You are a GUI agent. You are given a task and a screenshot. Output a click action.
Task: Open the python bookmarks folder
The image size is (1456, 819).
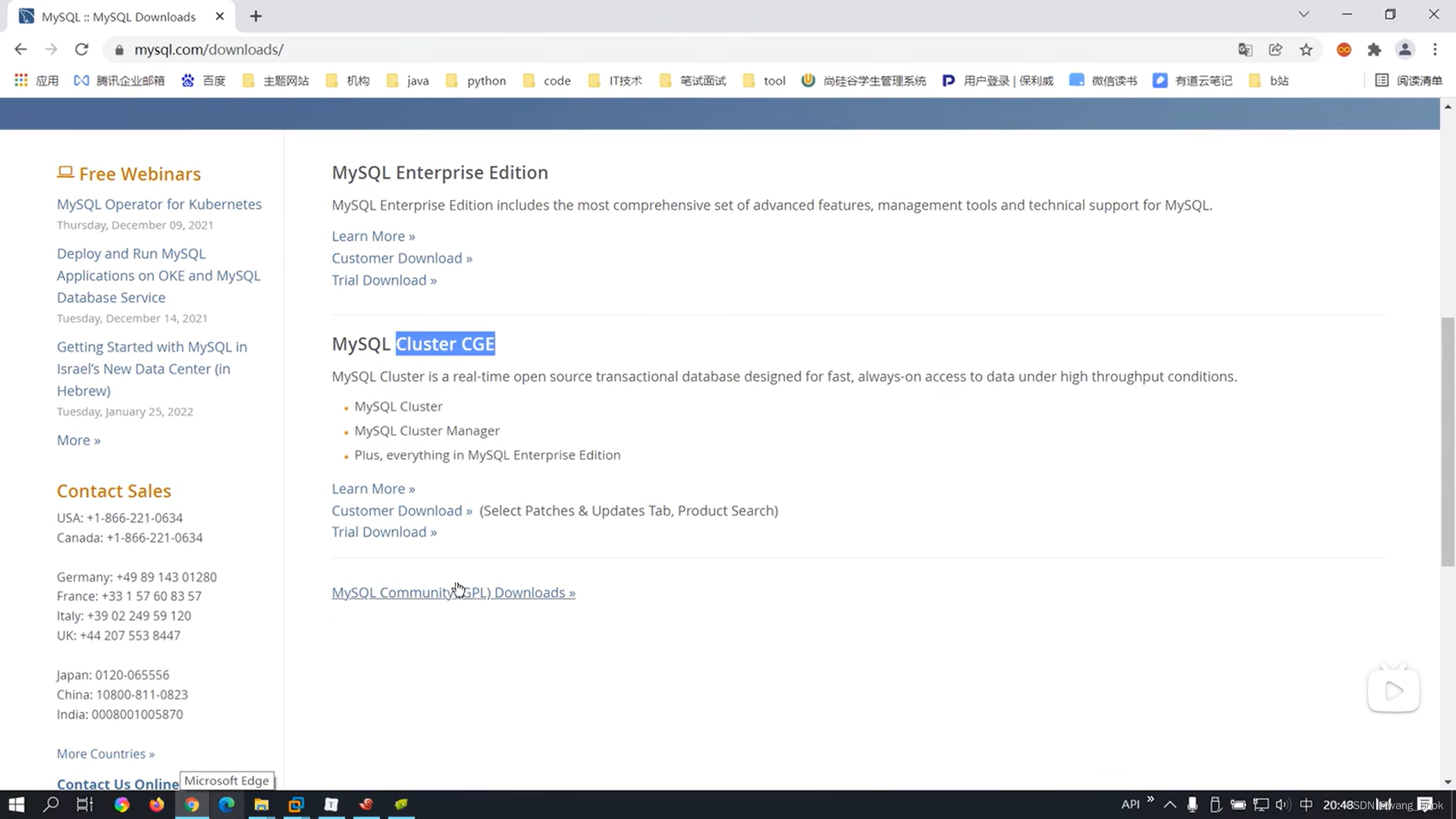[x=476, y=80]
